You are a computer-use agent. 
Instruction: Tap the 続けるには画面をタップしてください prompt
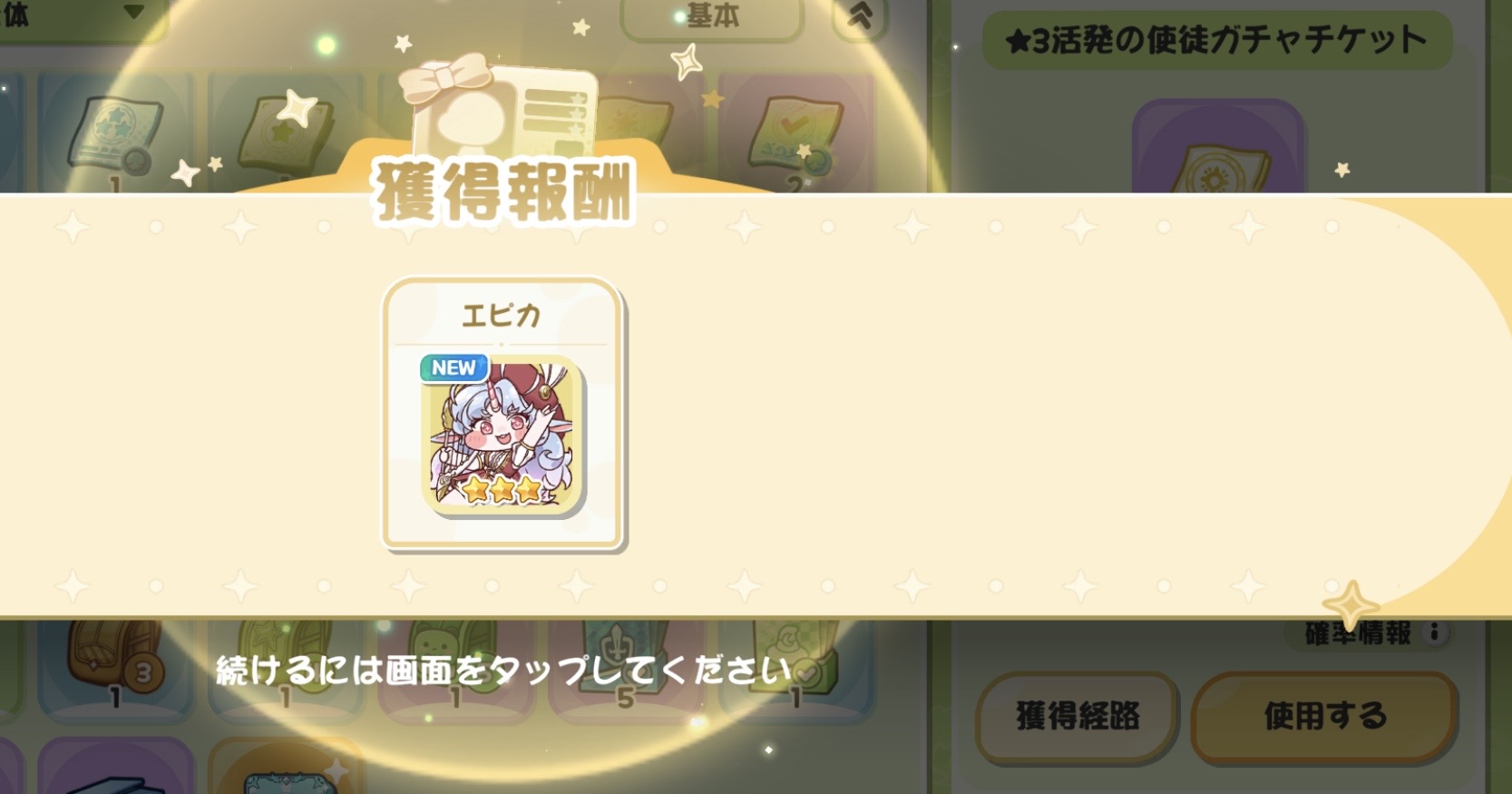(503, 671)
